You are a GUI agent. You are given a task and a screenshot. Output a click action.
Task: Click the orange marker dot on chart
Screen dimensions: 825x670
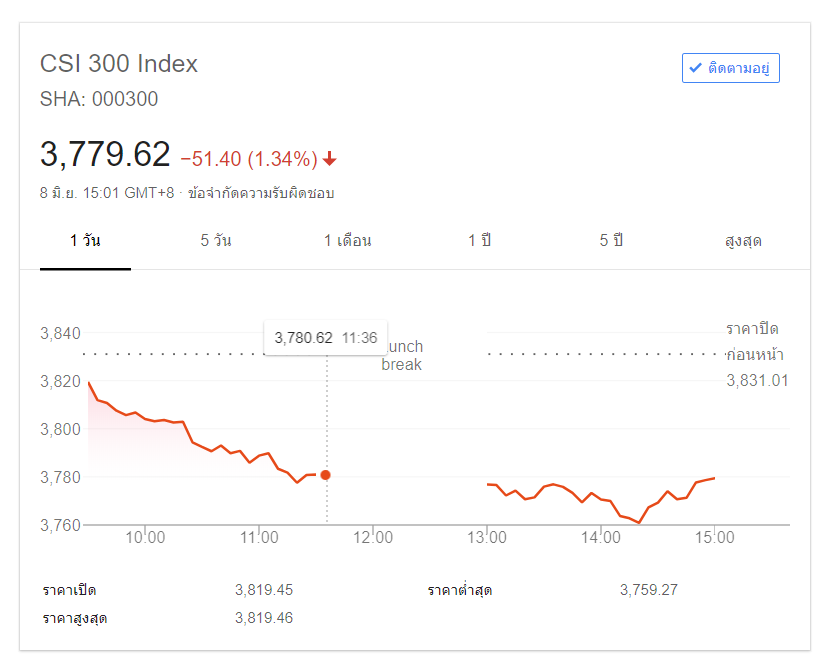point(326,475)
